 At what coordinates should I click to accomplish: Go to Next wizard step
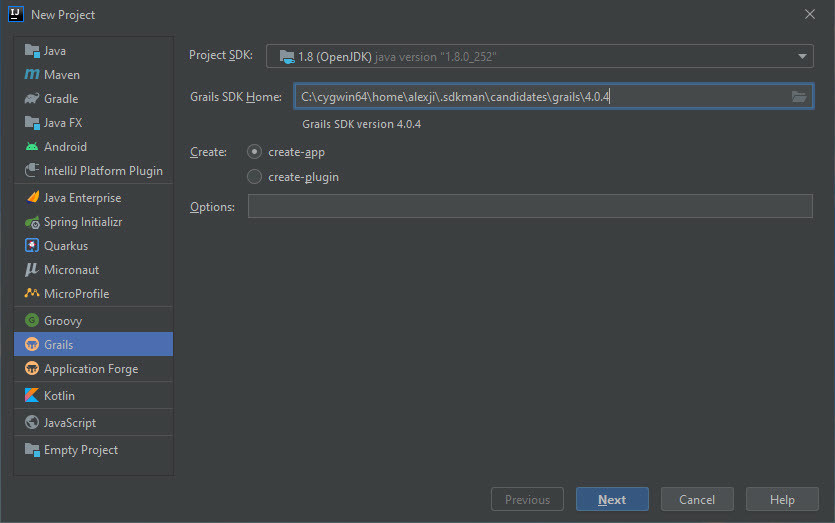[x=612, y=500]
